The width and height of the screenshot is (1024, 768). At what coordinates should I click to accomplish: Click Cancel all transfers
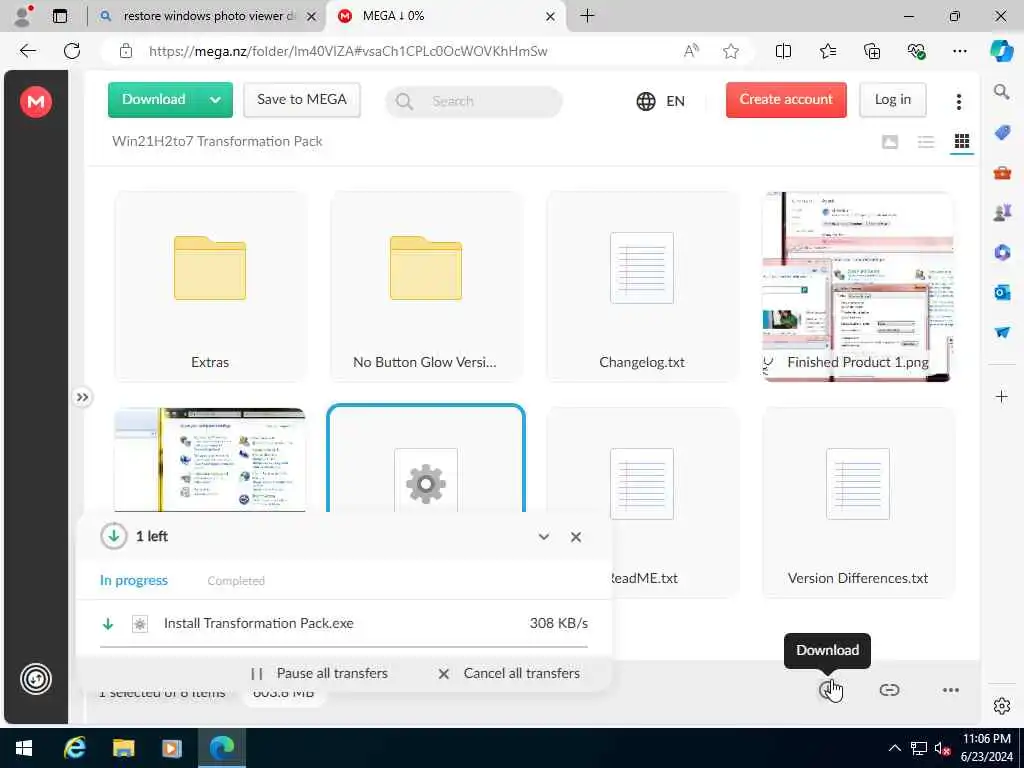(x=509, y=673)
